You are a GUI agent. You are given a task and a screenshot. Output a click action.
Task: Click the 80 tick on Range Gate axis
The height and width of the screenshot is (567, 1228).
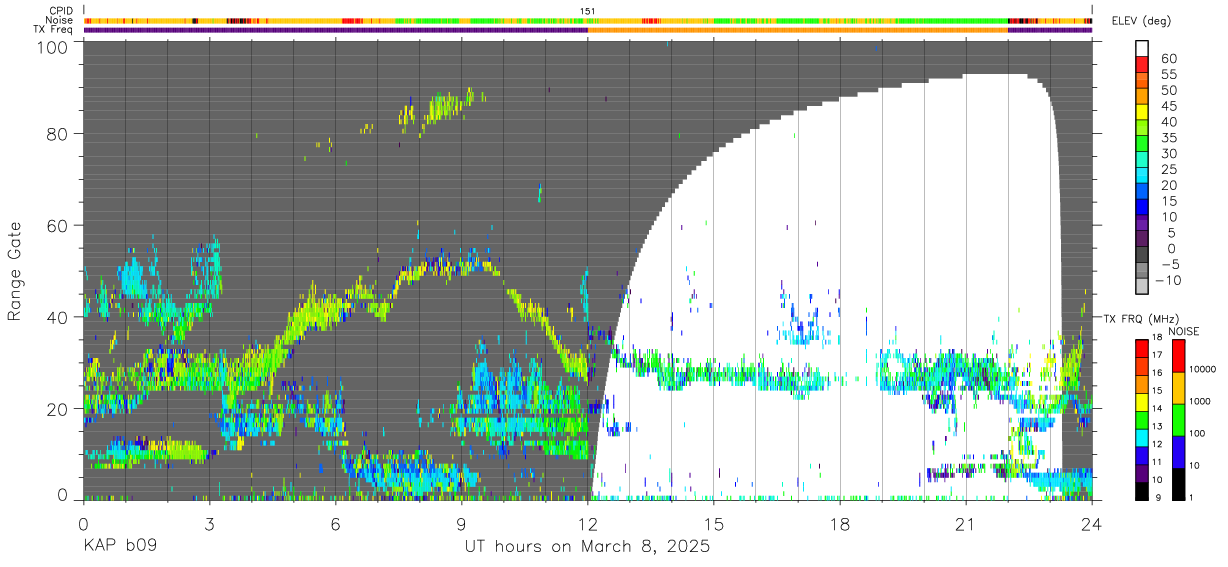tap(59, 136)
